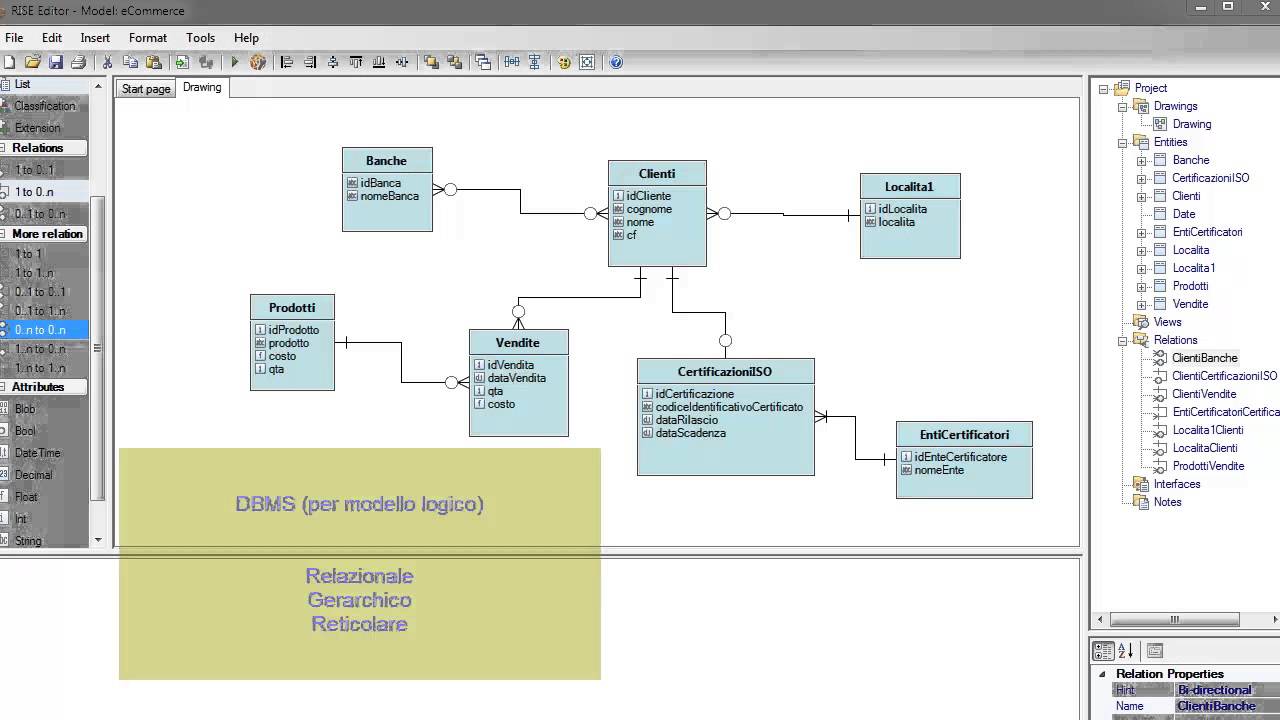
Task: Click the Send to back icon
Action: click(x=454, y=62)
